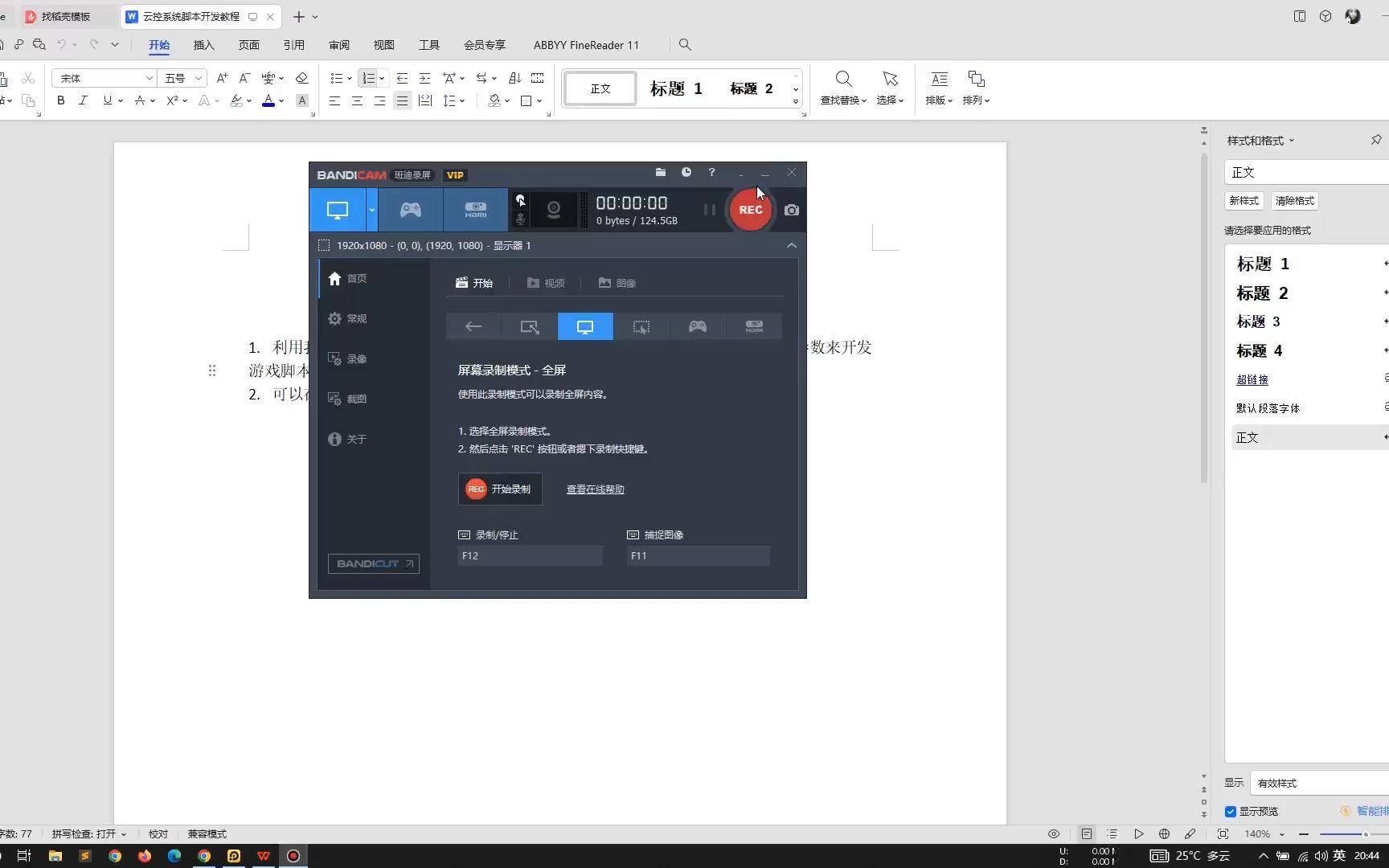Click the red REC button in Bandicam

[750, 210]
